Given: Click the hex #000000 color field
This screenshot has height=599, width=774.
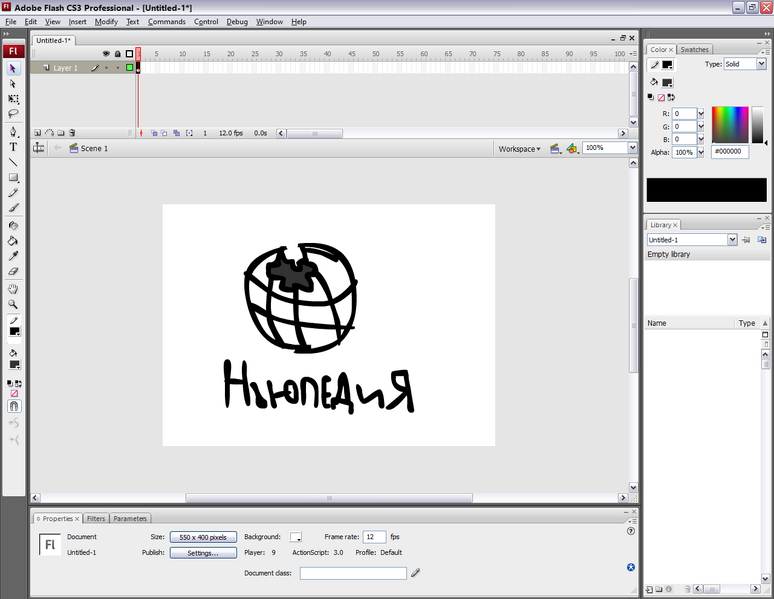Looking at the screenshot, I should point(730,152).
